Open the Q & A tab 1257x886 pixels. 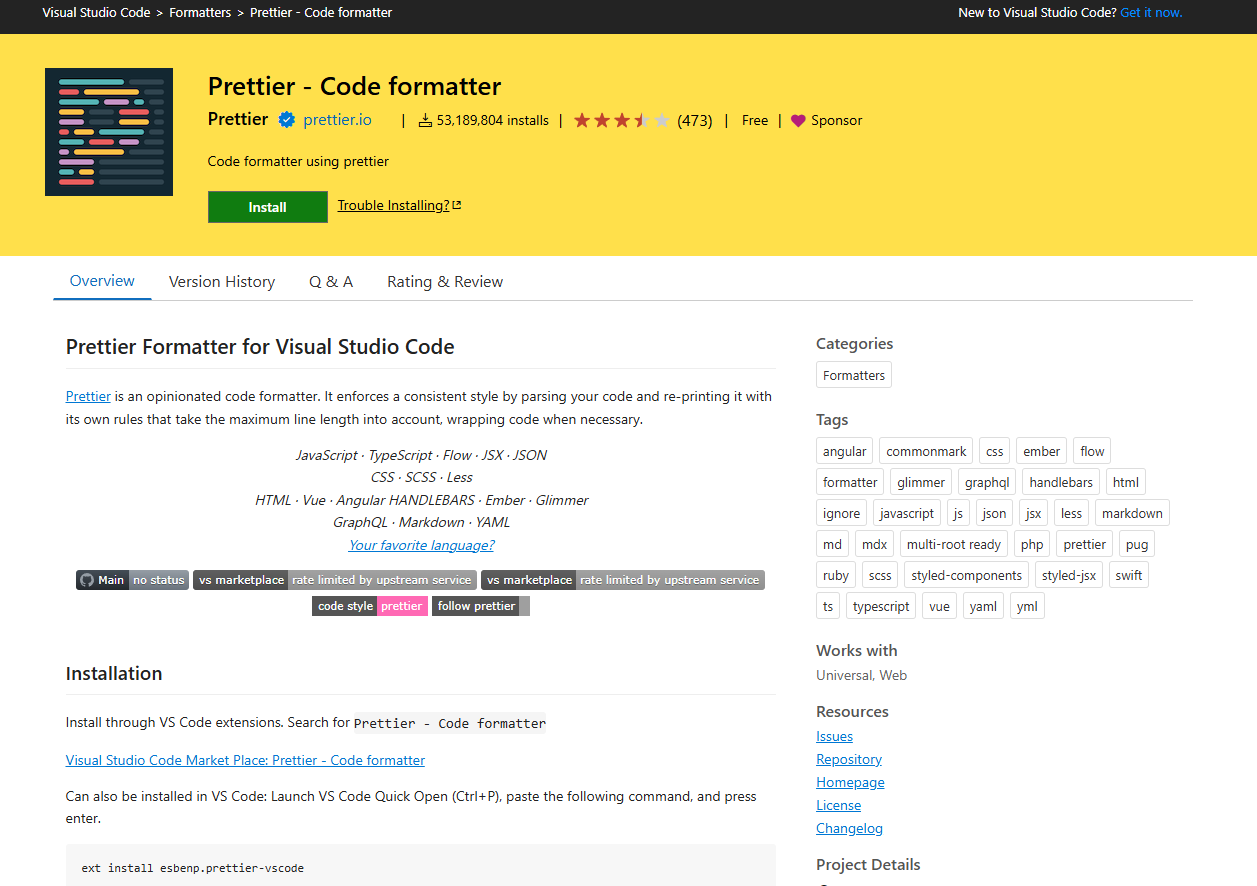[331, 282]
